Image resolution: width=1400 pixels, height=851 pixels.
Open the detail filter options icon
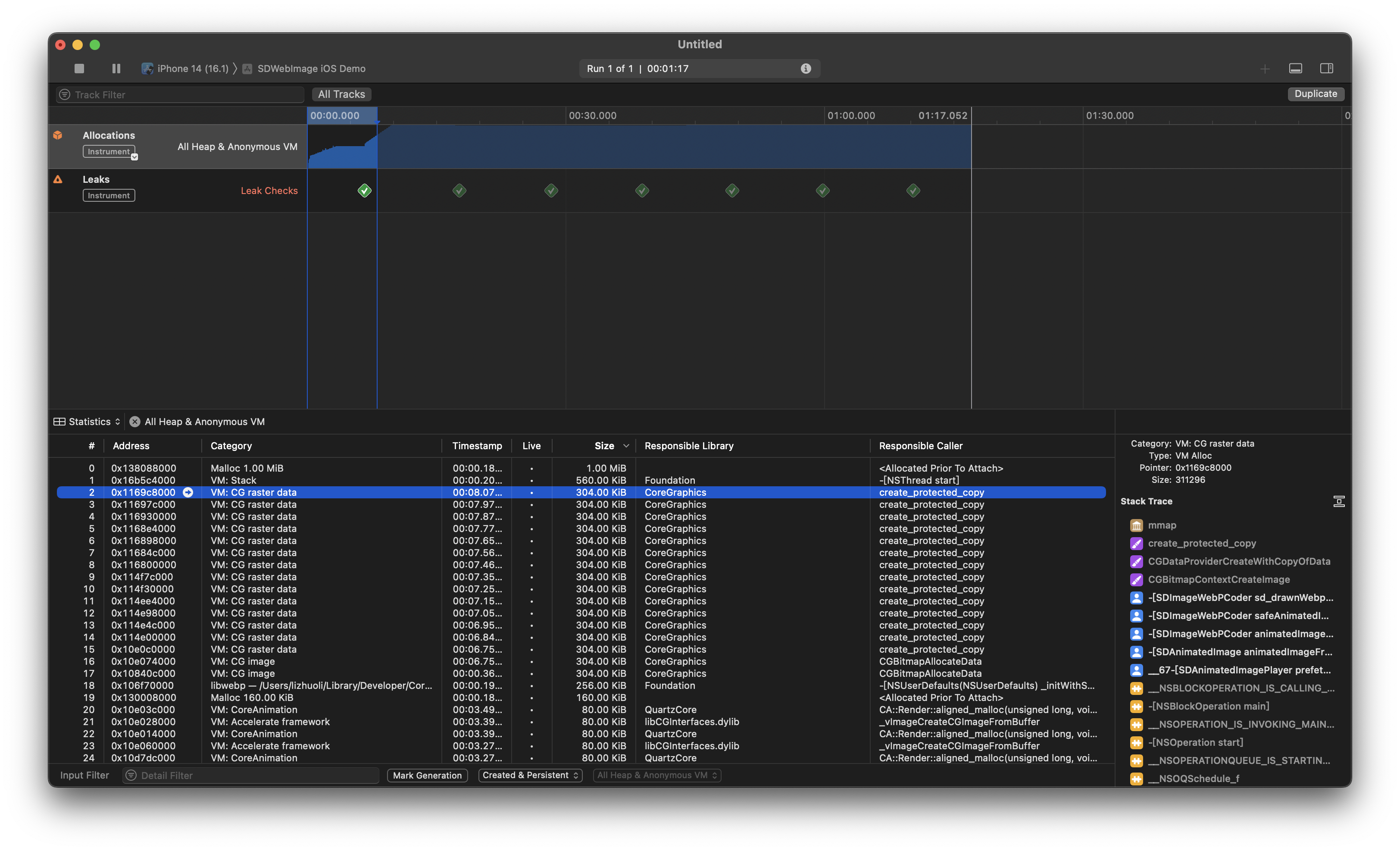coord(131,776)
